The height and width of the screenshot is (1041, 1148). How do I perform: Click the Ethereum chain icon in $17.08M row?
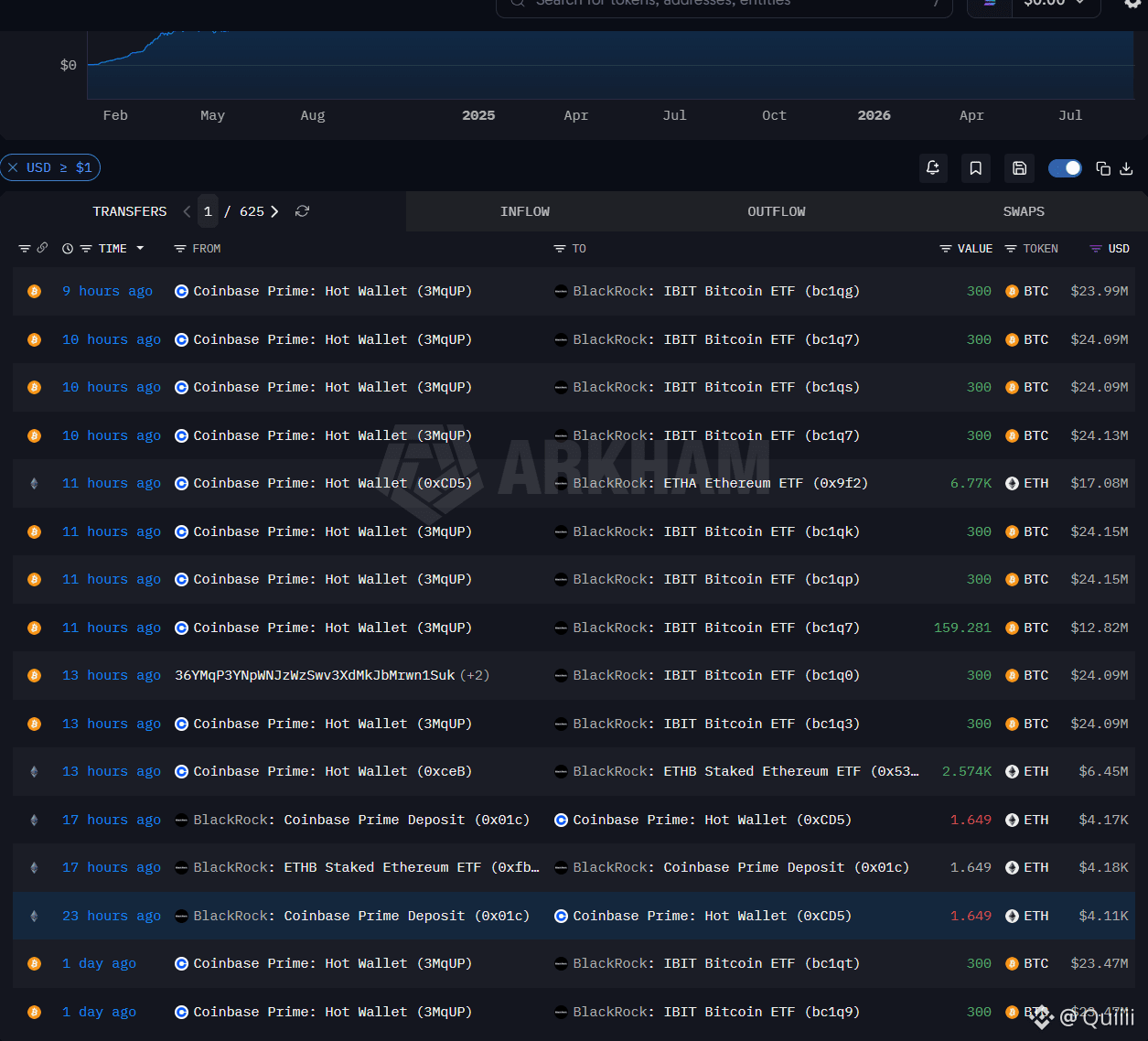(x=34, y=483)
